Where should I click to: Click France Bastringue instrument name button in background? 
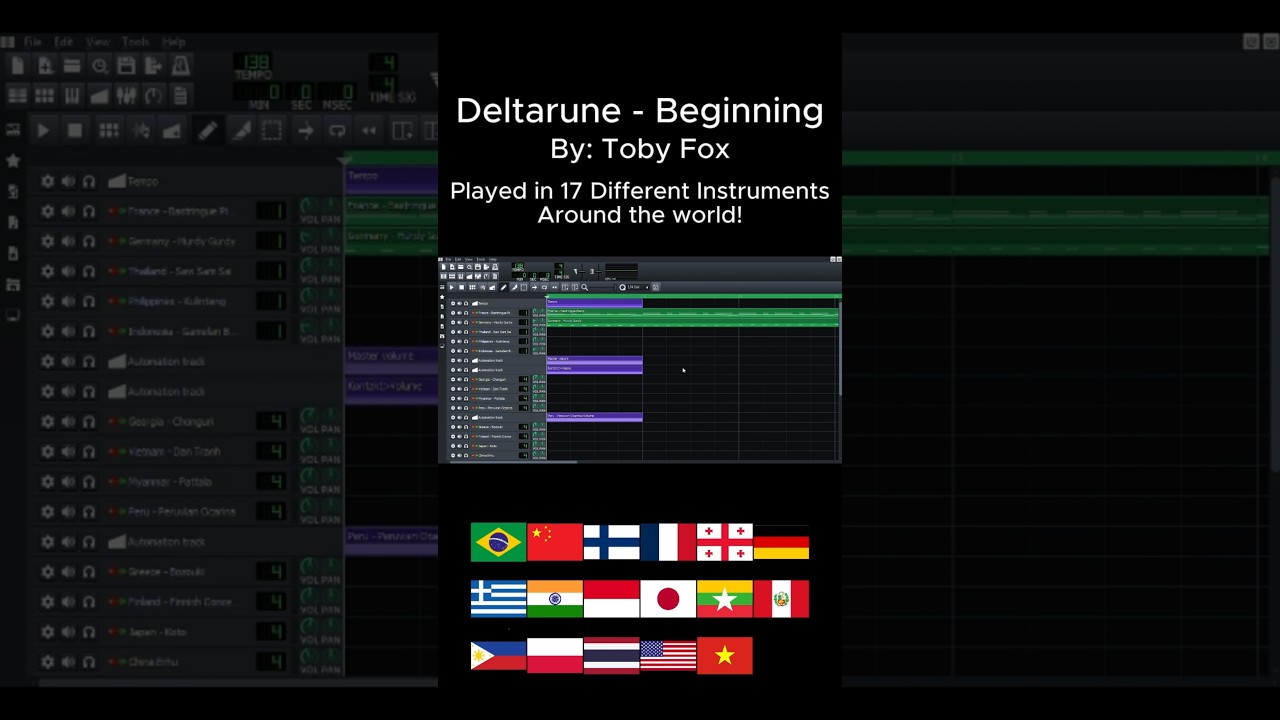(170, 211)
